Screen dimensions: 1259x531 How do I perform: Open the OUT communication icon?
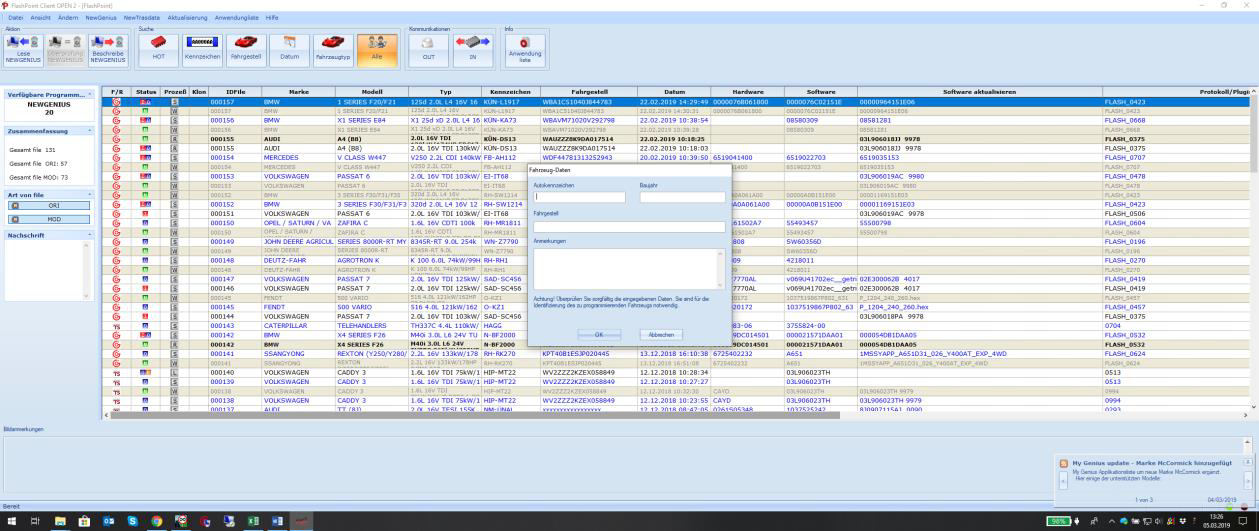(x=429, y=50)
